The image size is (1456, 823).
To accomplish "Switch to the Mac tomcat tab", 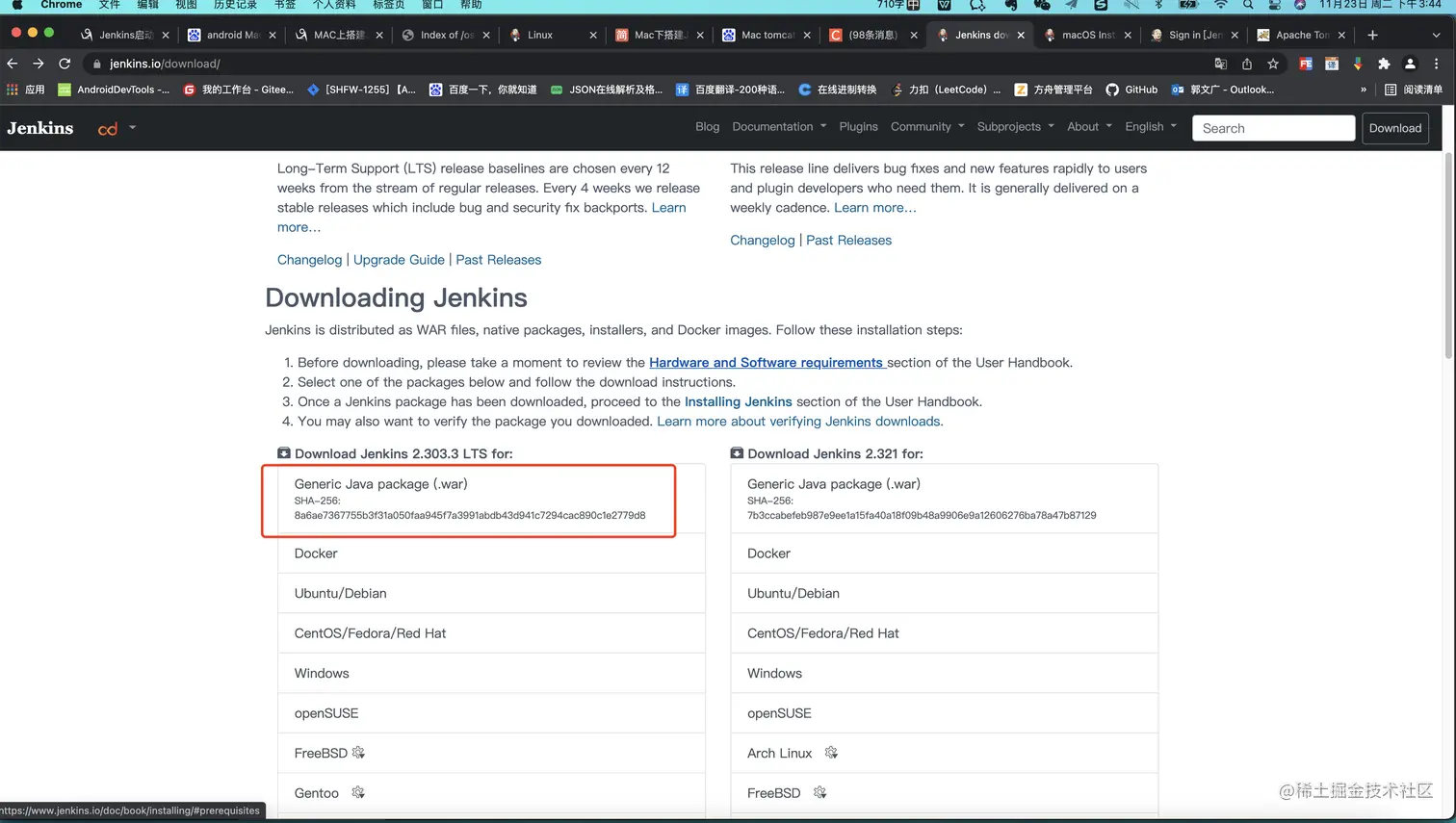I will click(767, 35).
